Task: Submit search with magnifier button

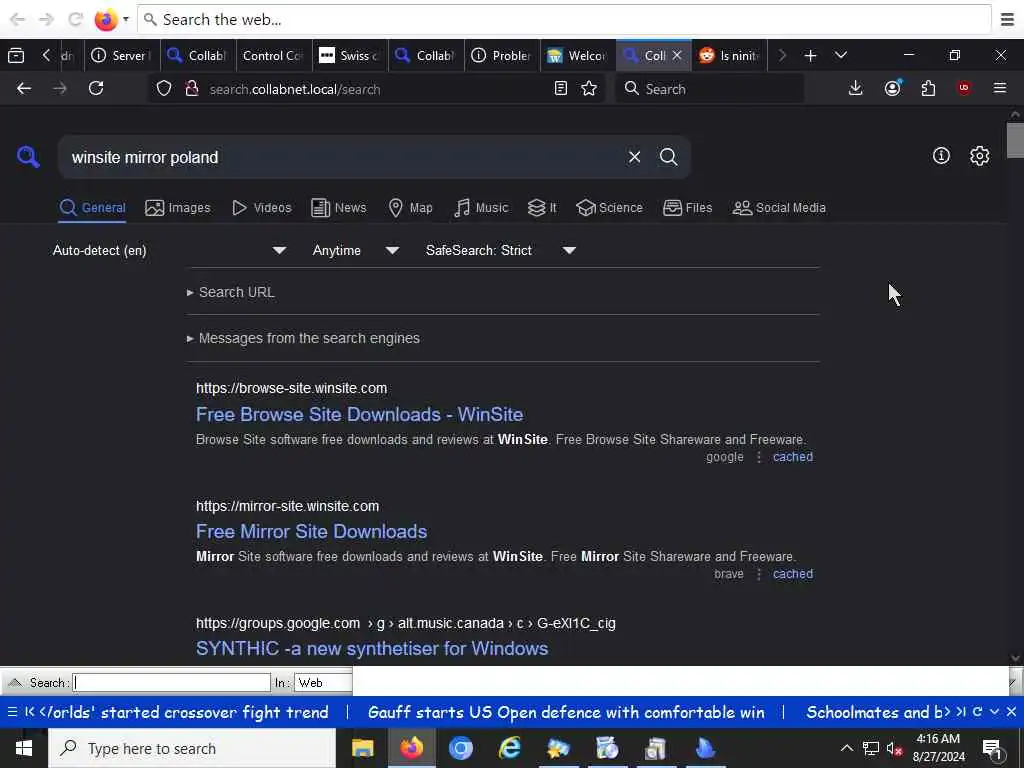Action: coord(668,157)
